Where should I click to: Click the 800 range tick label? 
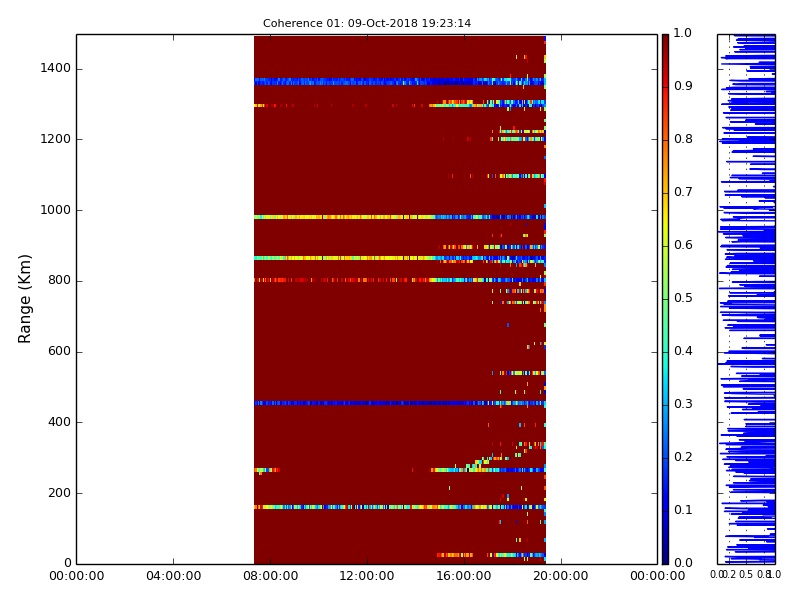[59, 280]
